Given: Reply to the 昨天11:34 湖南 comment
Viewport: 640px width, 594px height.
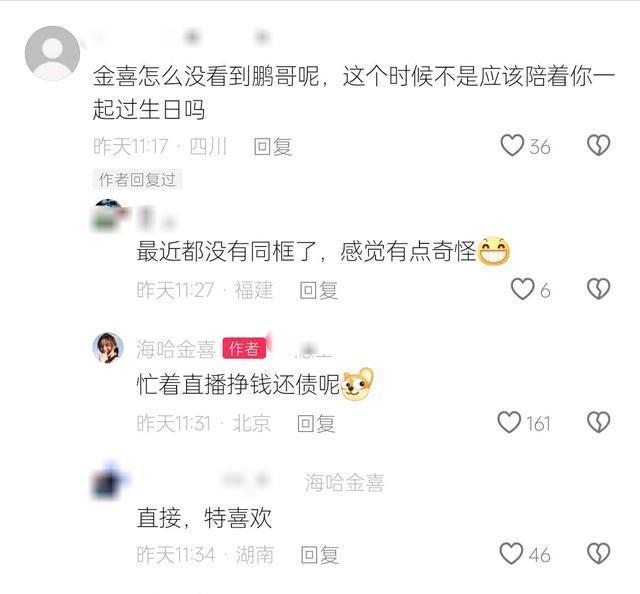Looking at the screenshot, I should click(x=320, y=555).
